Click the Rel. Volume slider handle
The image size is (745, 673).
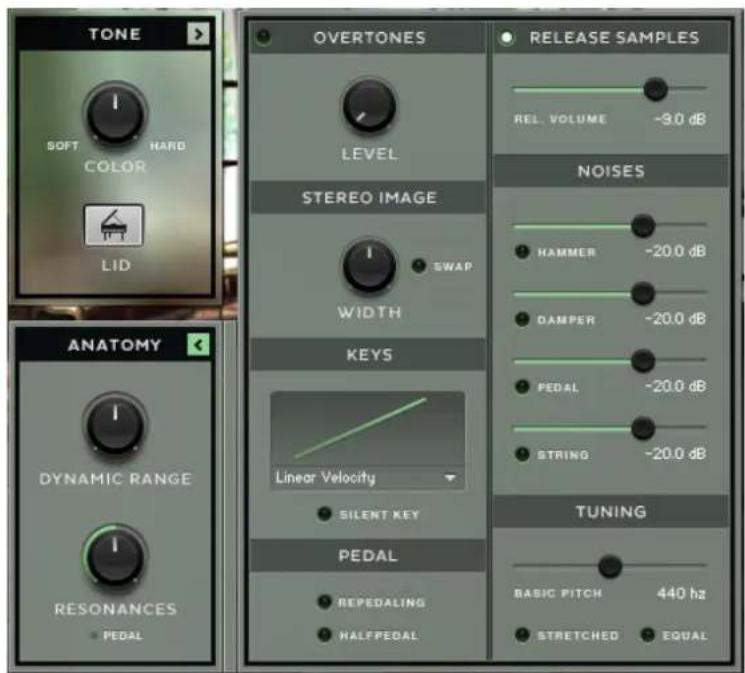coord(655,89)
